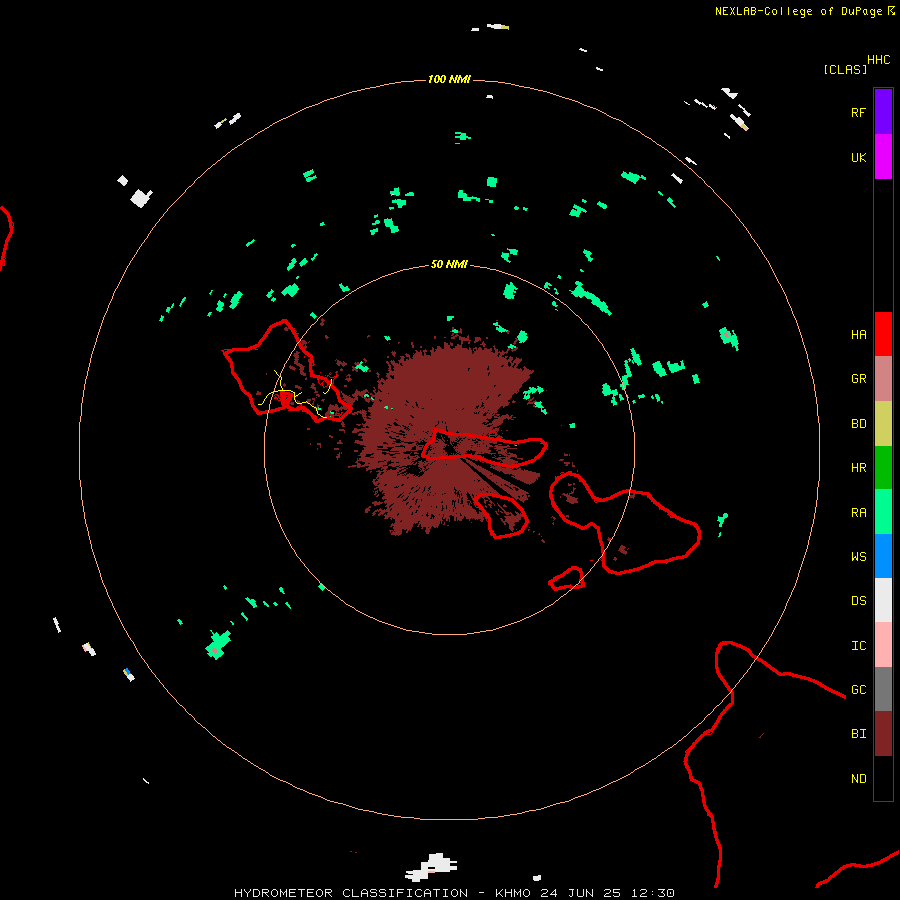Viewport: 900px width, 900px height.
Task: Click the KHMO 24 JUN 25 12:30 timestamp
Action: click(x=585, y=893)
